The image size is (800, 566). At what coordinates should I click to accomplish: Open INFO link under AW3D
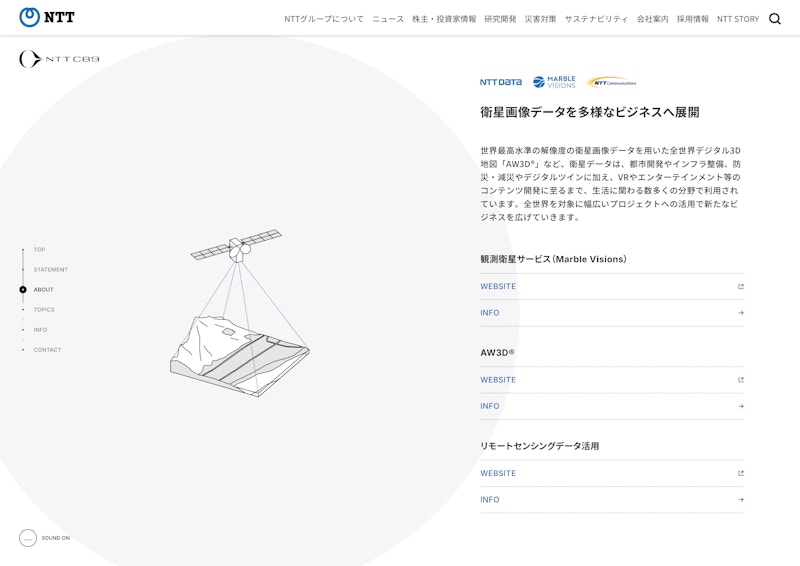click(612, 406)
